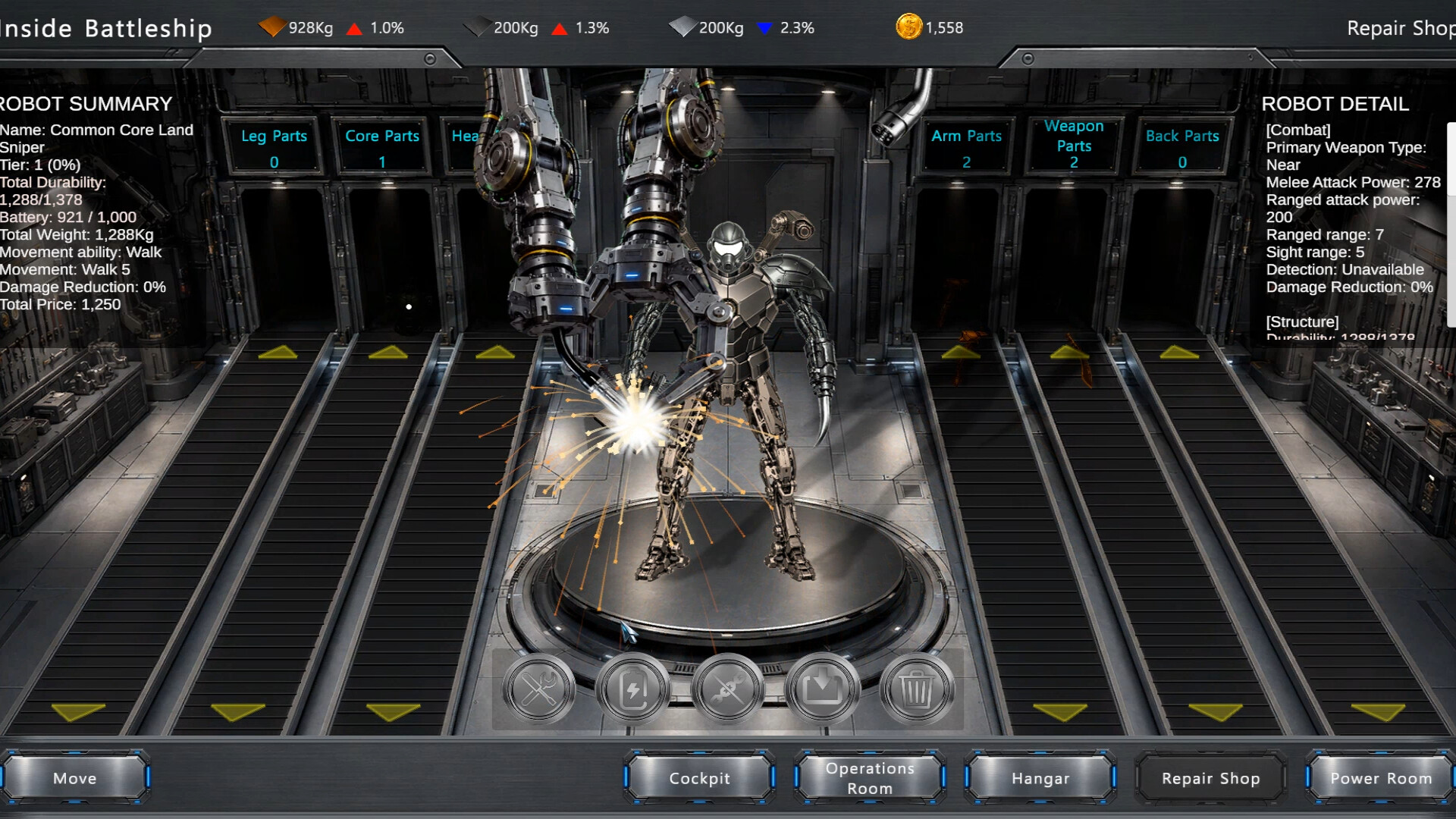Screen dimensions: 1456x819
Task: Click down arrow on Weapon Parts conveyor
Action: pos(1215,712)
